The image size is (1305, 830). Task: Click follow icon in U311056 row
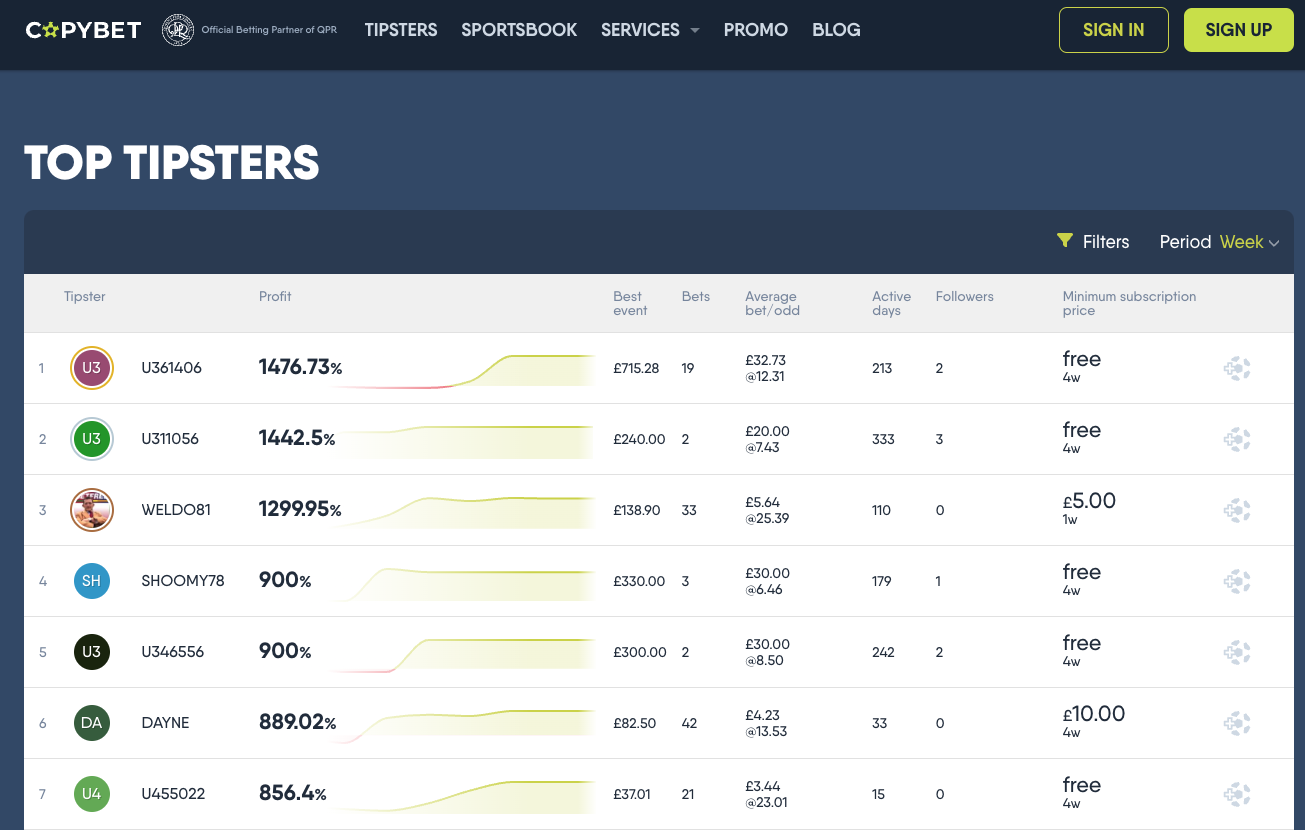(1237, 439)
